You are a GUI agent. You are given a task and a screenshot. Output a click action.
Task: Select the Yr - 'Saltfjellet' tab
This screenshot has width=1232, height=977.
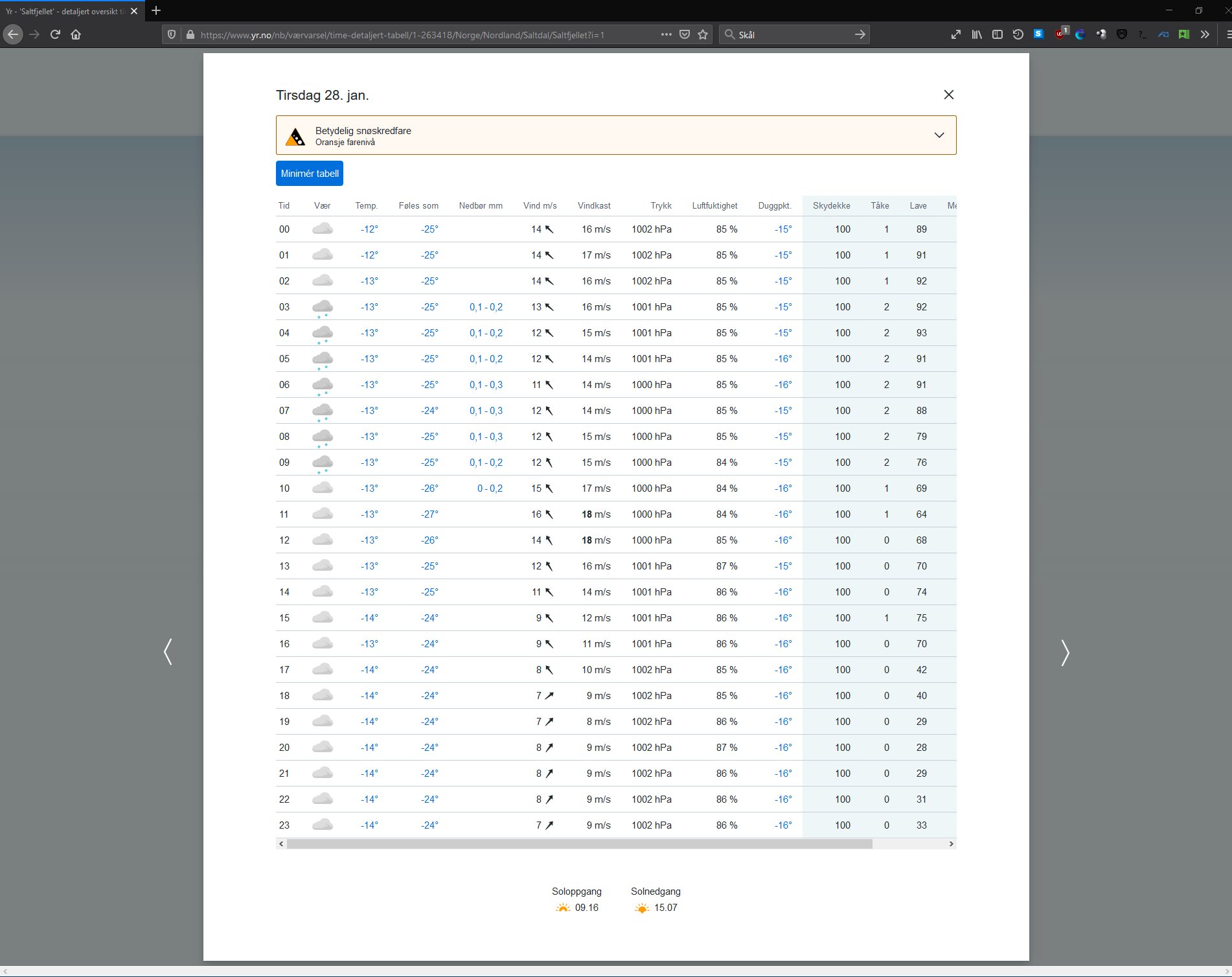65,11
